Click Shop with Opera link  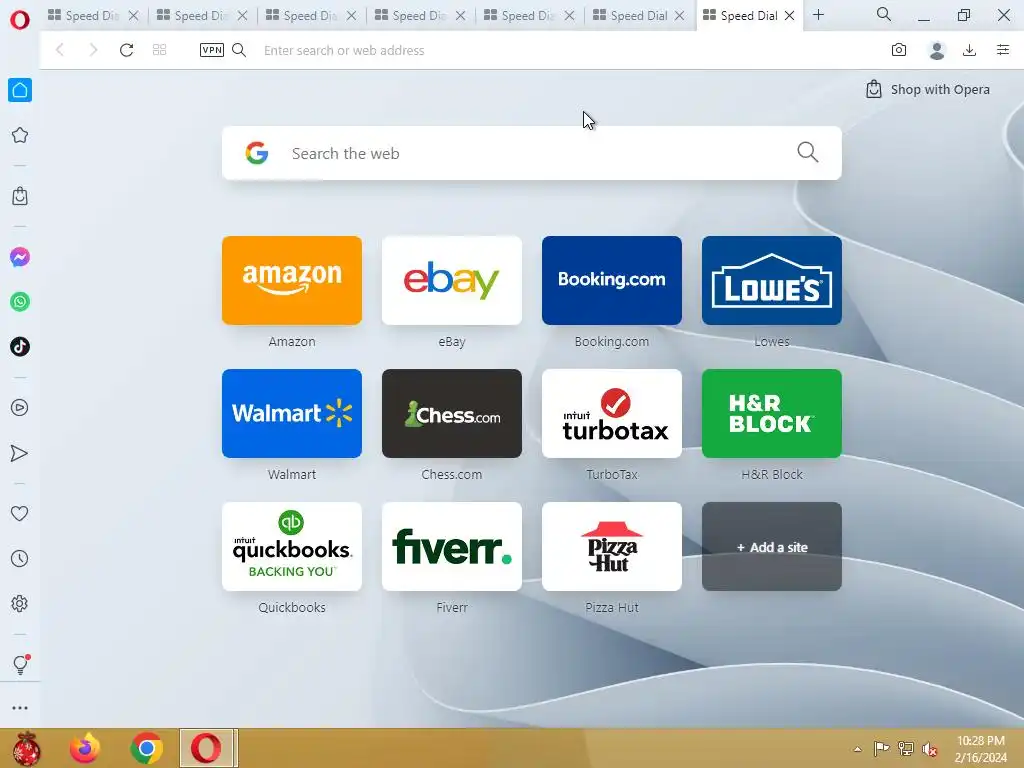(x=927, y=89)
